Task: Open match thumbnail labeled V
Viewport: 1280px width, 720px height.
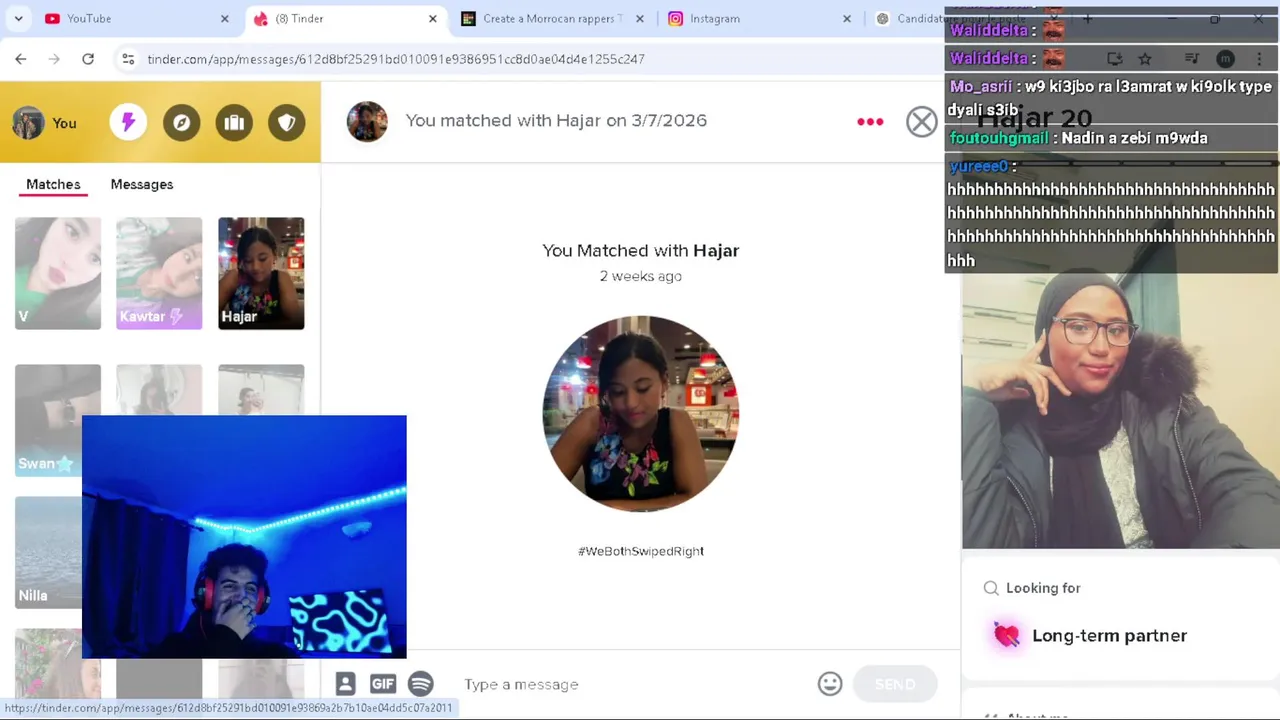Action: point(58,273)
